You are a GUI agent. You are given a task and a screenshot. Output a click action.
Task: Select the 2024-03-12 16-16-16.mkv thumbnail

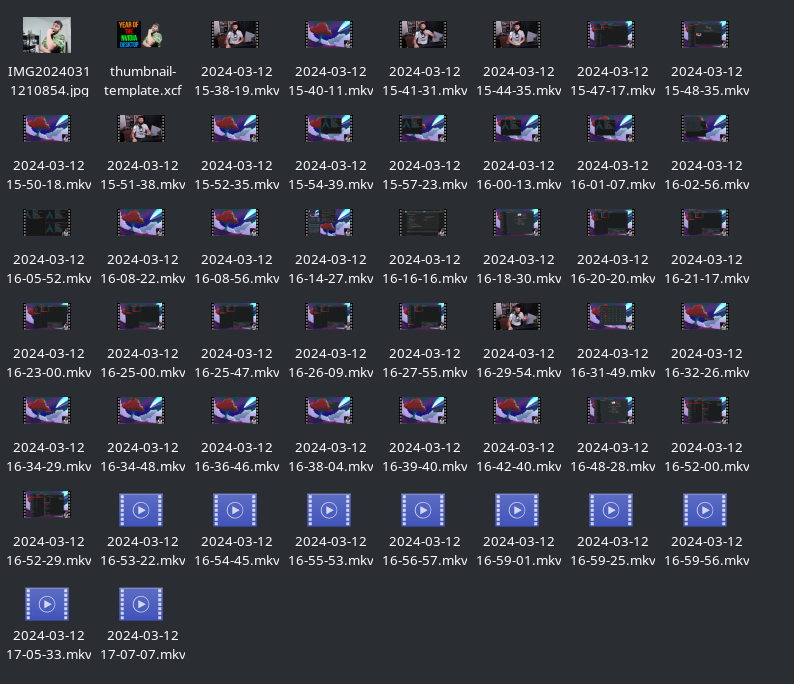coord(423,222)
